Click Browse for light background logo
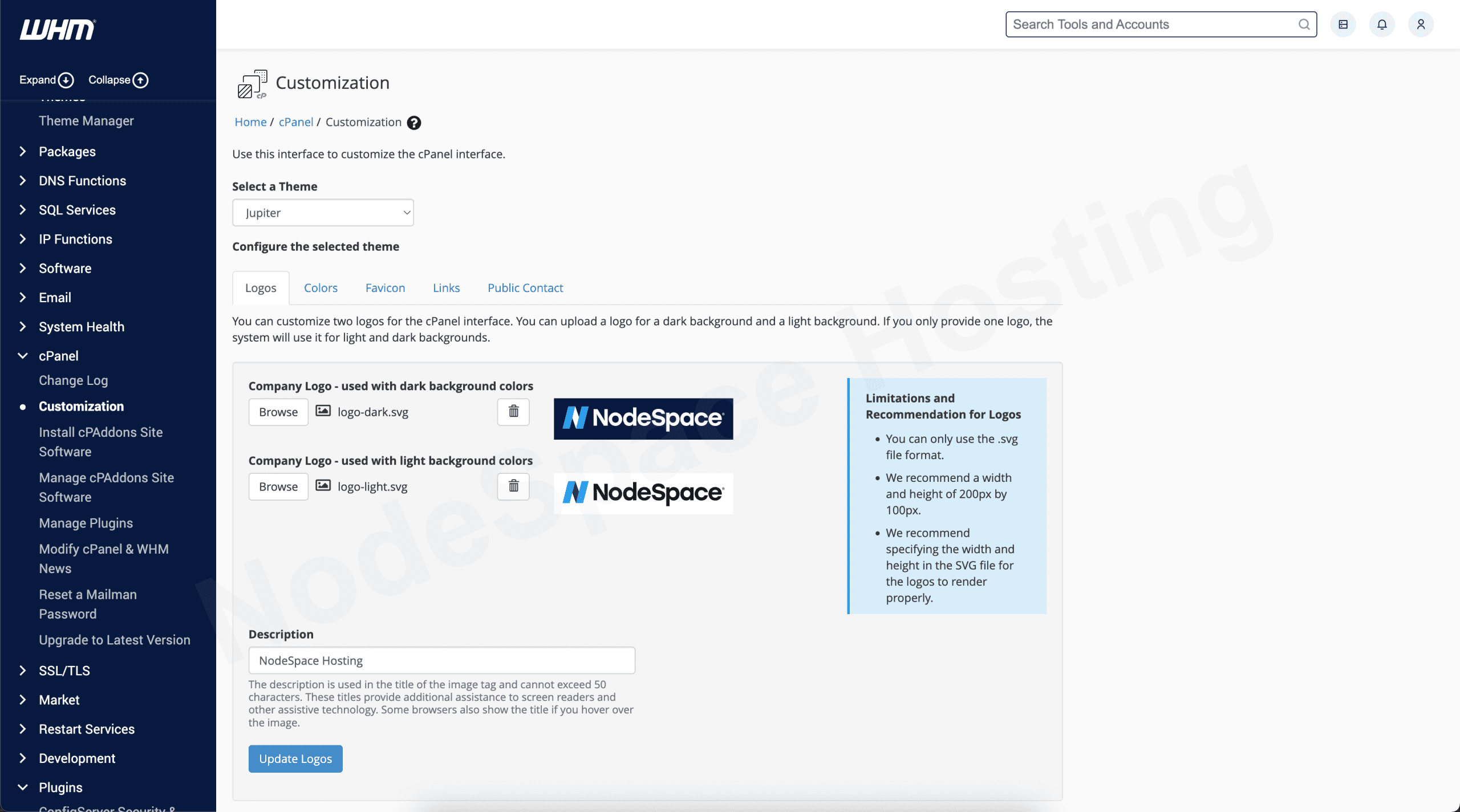The image size is (1460, 812). tap(278, 486)
